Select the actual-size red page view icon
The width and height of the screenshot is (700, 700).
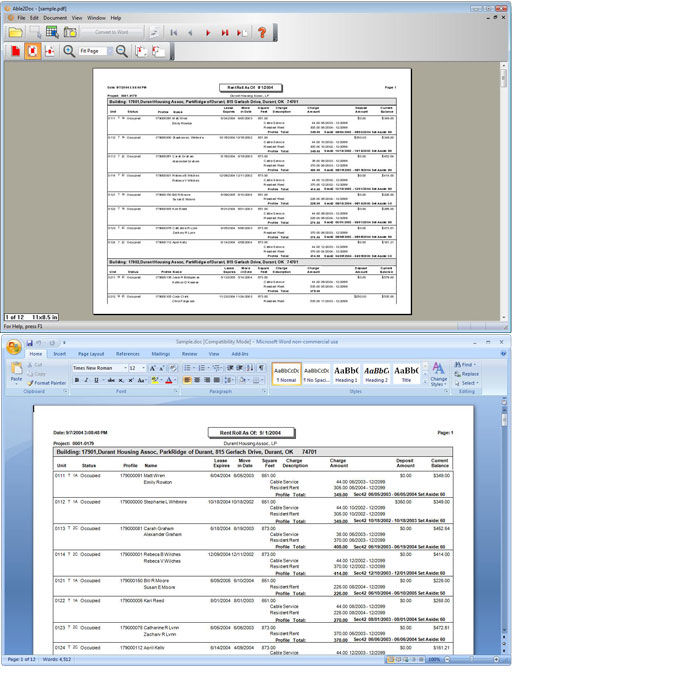pos(16,51)
